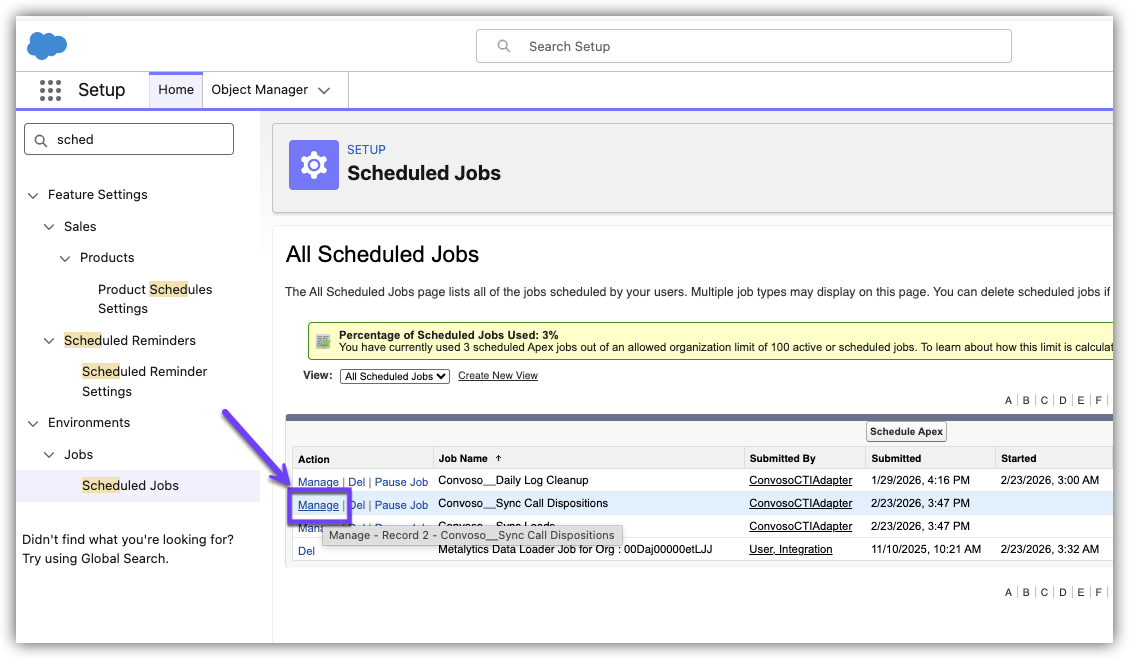Collapse the Scheduled Reminders node
Viewport: 1129px width, 659px height.
[x=49, y=341]
